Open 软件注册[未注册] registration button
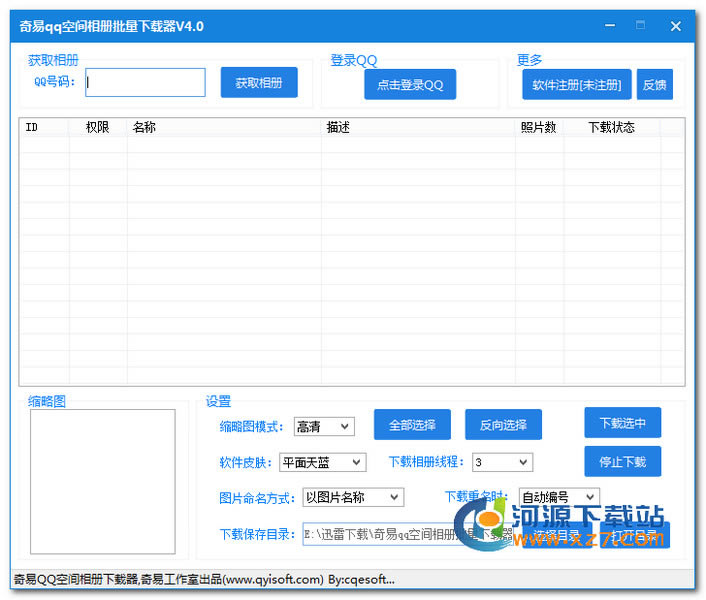 coord(576,84)
